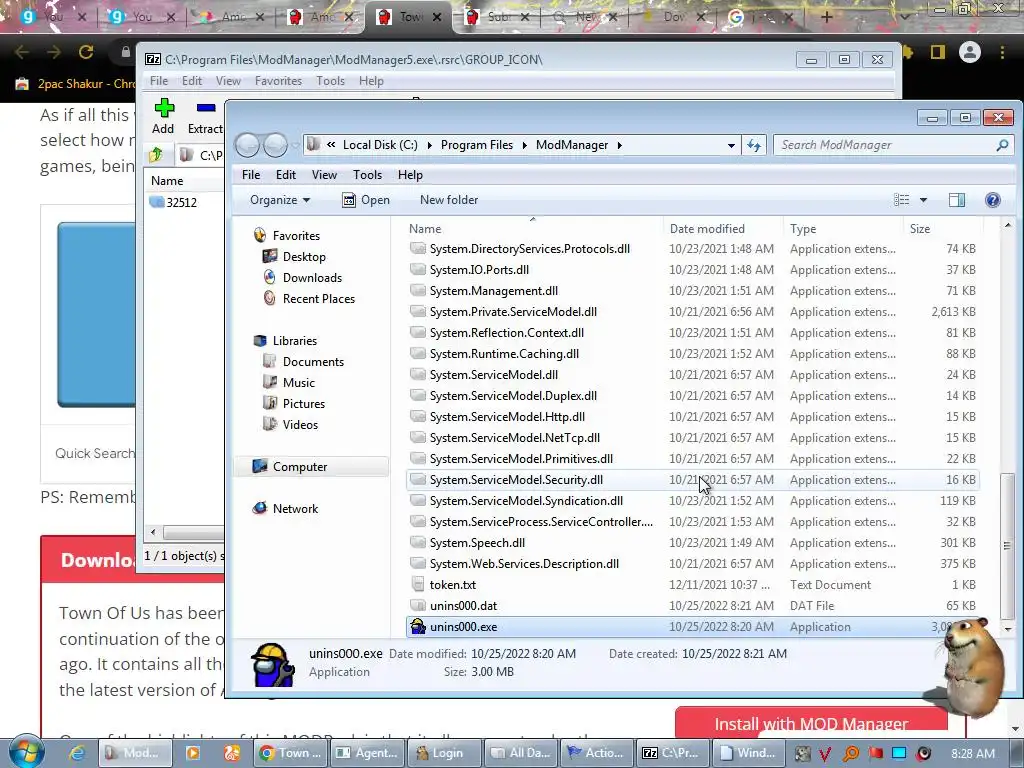Viewport: 1024px width, 768px height.
Task: Click the 7-Zip up-folder arrow icon
Action: tap(155, 155)
